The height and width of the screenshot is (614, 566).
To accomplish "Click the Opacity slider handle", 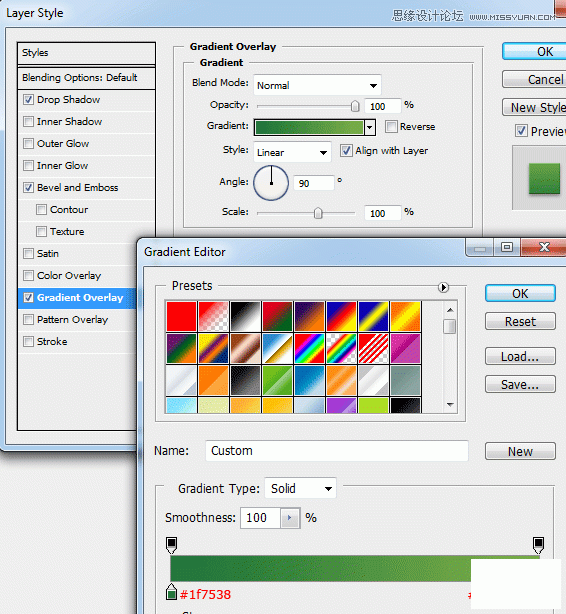I will point(355,106).
